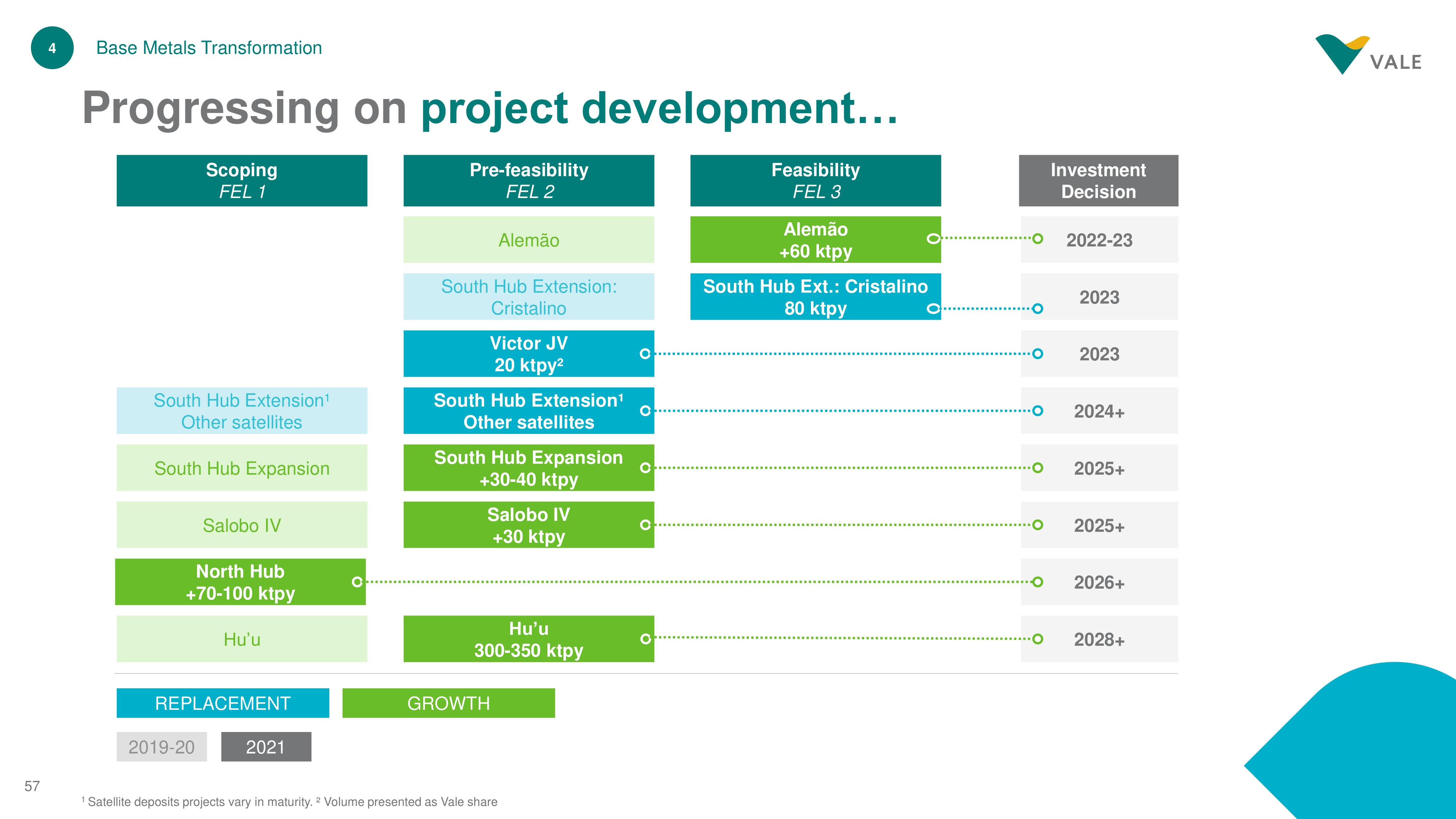Click the section number 4 badge
Image resolution: width=1456 pixels, height=819 pixels.
tap(52, 48)
